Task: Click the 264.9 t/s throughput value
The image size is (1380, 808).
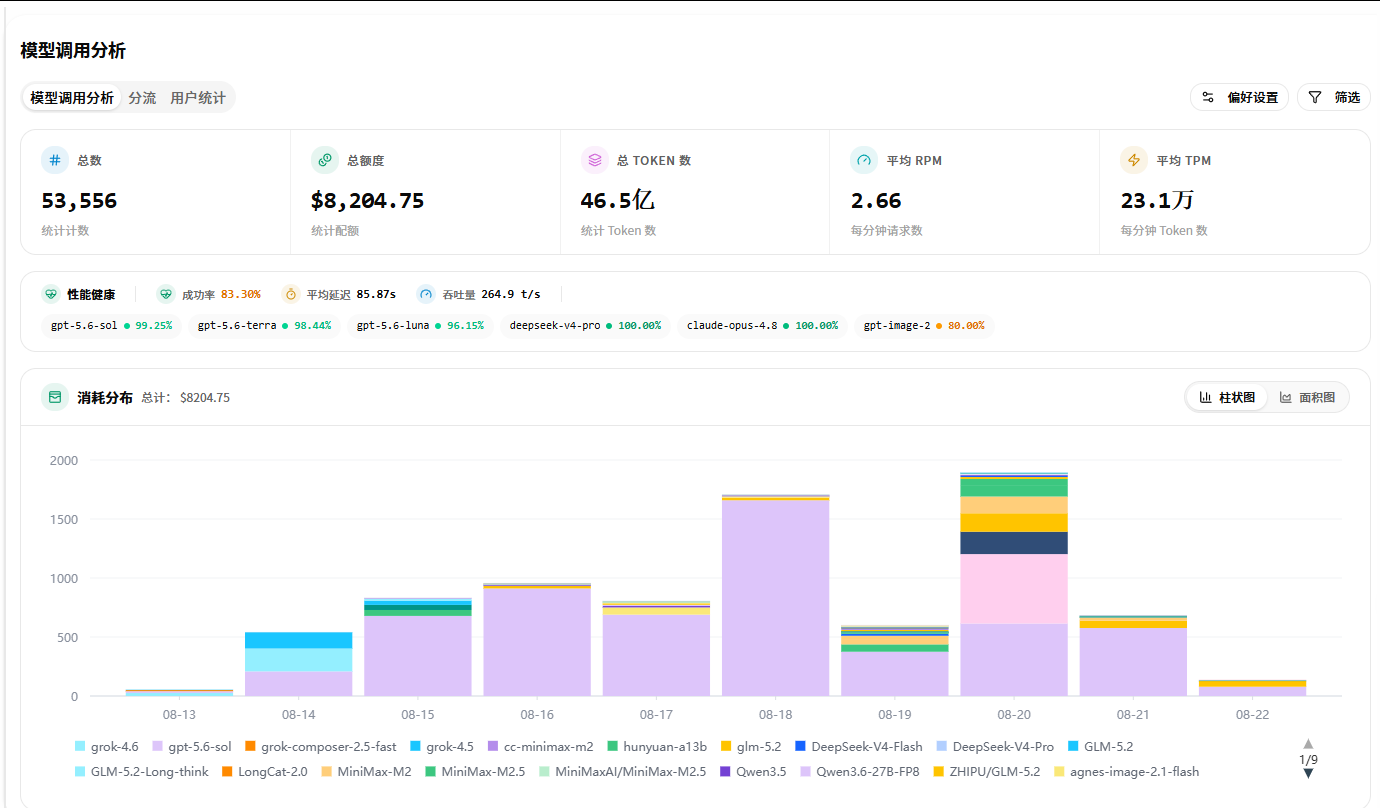Action: (511, 294)
